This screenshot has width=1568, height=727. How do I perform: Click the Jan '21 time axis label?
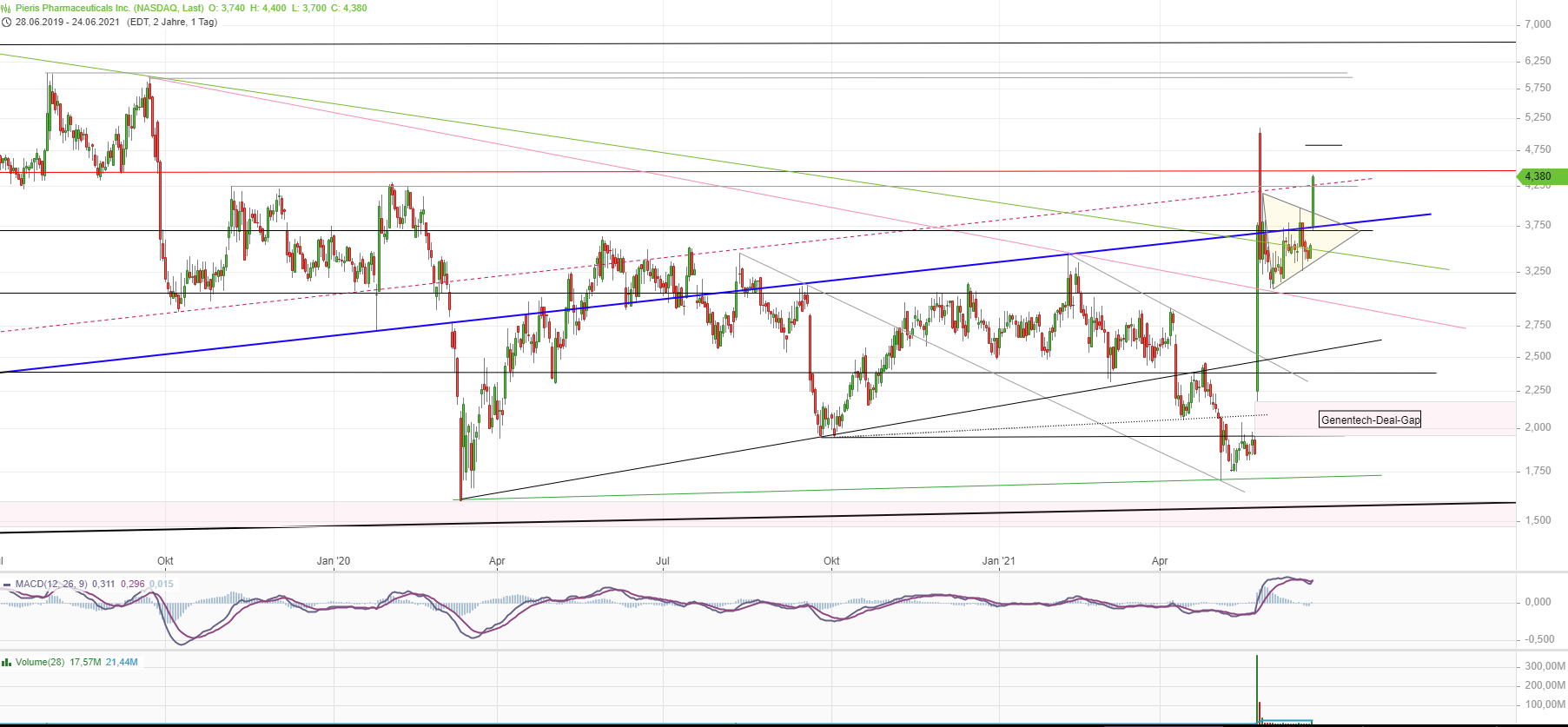[x=998, y=561]
